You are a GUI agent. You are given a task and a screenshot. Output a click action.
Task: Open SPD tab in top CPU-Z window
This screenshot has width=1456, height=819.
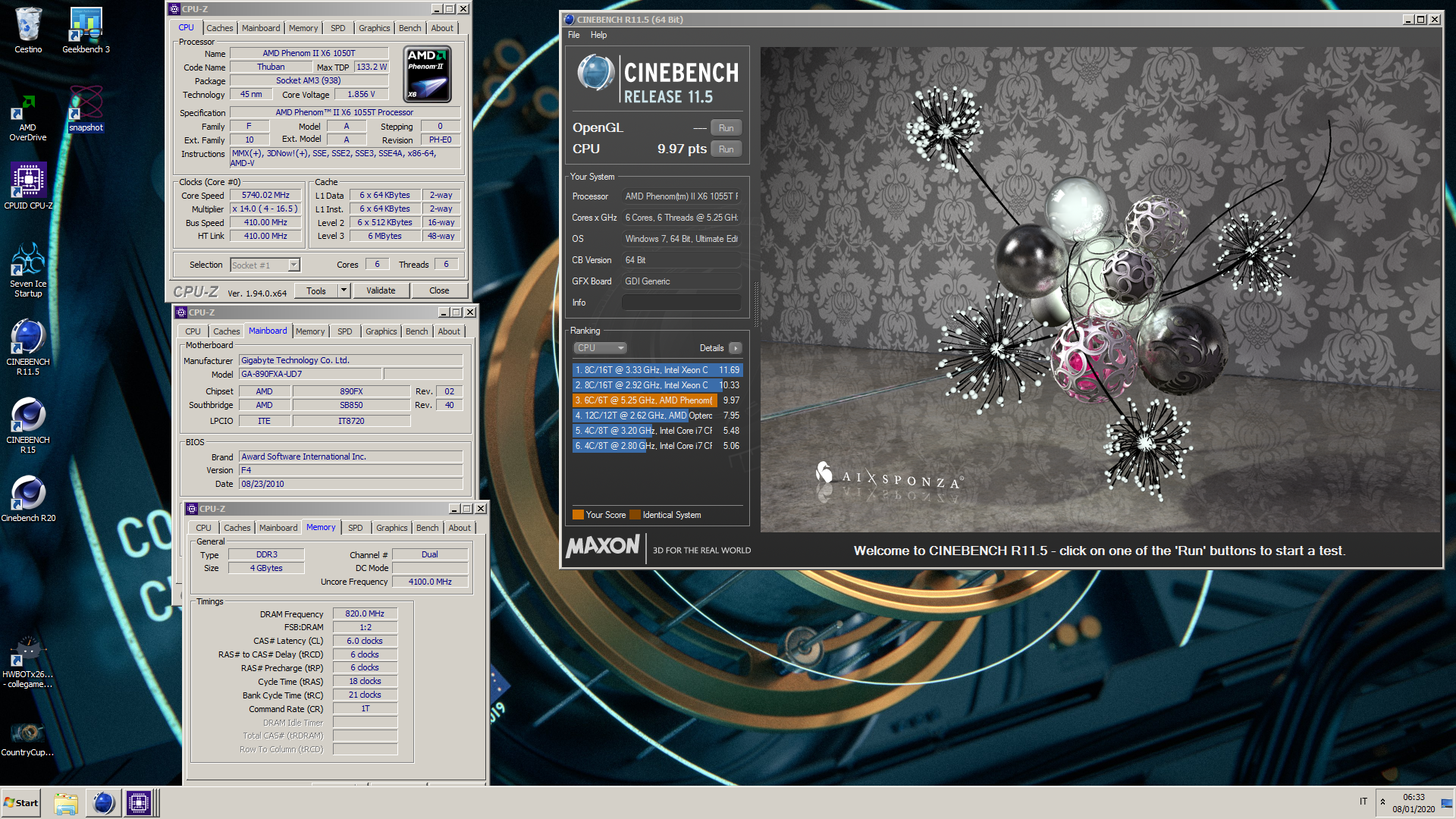[x=338, y=28]
